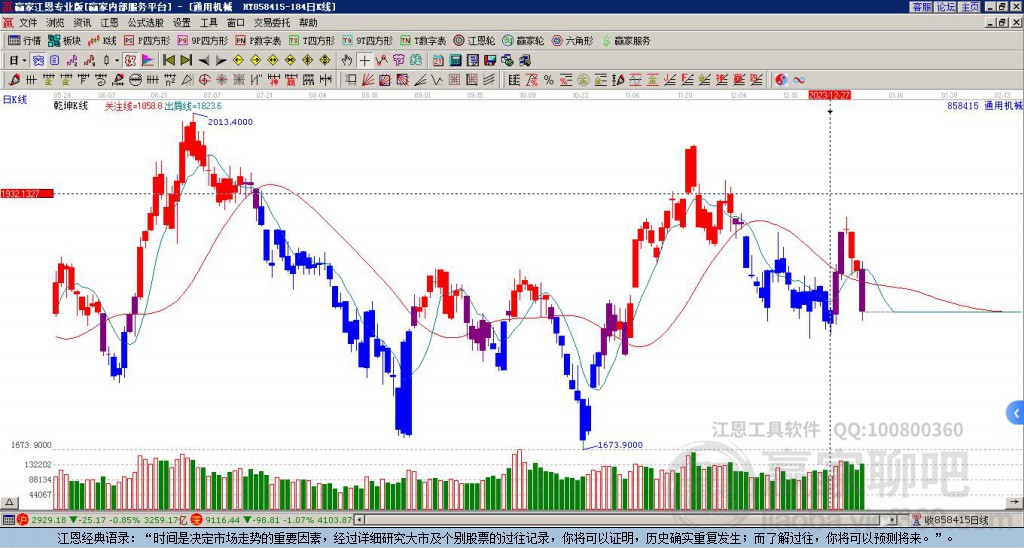
Task: Open the 行情 quotes view
Action: (24, 40)
